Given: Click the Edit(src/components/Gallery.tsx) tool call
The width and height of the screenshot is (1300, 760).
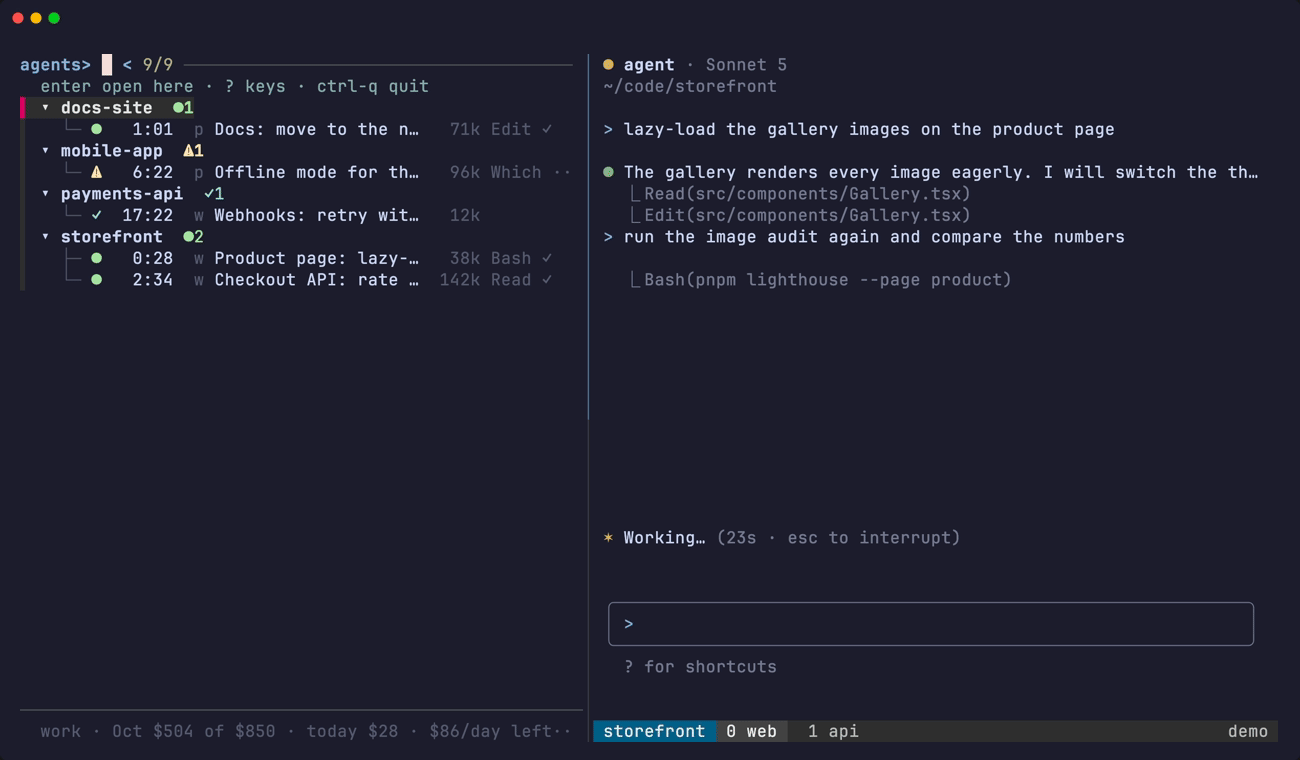Looking at the screenshot, I should click(x=807, y=215).
